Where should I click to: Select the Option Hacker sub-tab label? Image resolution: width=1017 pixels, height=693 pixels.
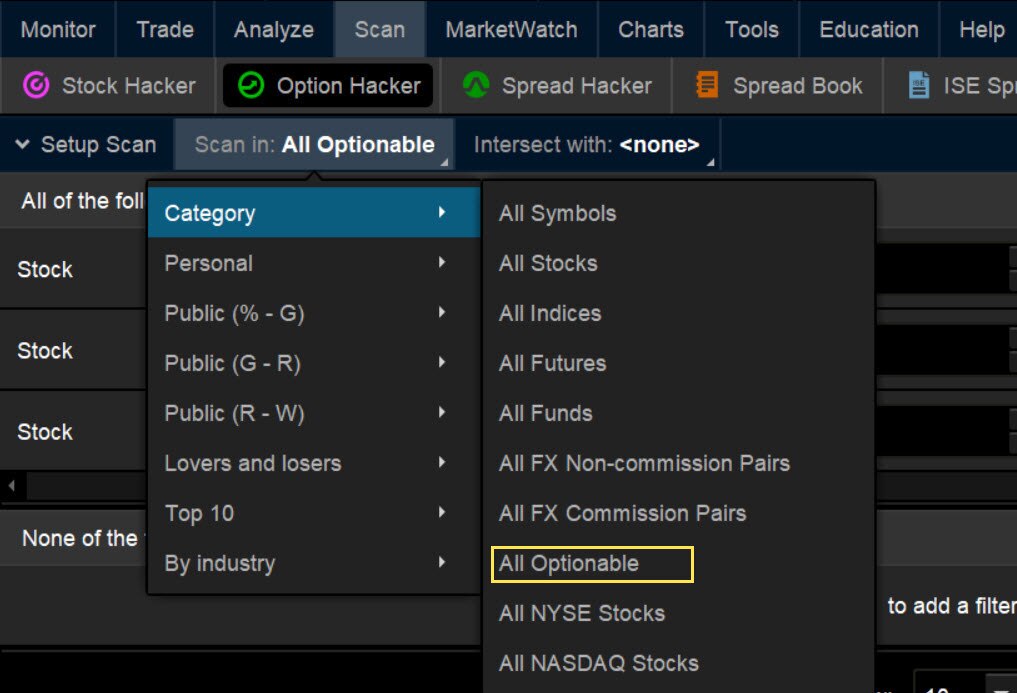[x=348, y=86]
